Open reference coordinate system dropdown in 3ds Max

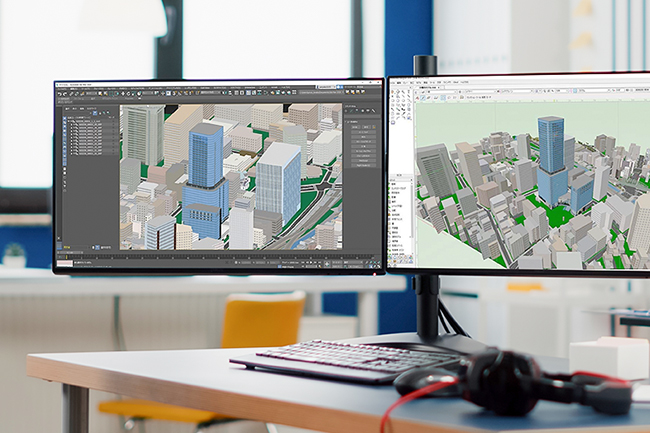148,94
